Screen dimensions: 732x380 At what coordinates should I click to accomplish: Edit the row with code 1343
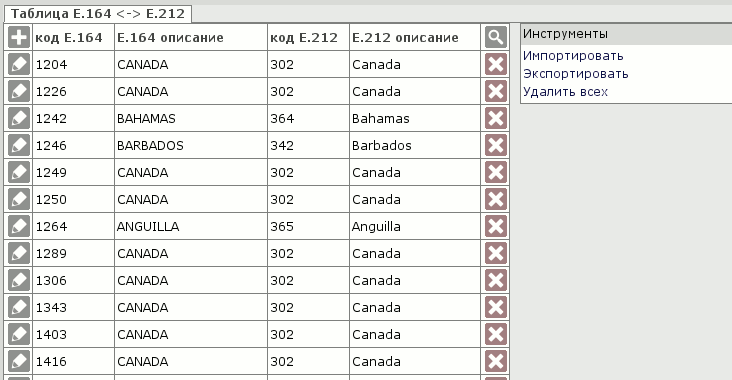coord(19,308)
